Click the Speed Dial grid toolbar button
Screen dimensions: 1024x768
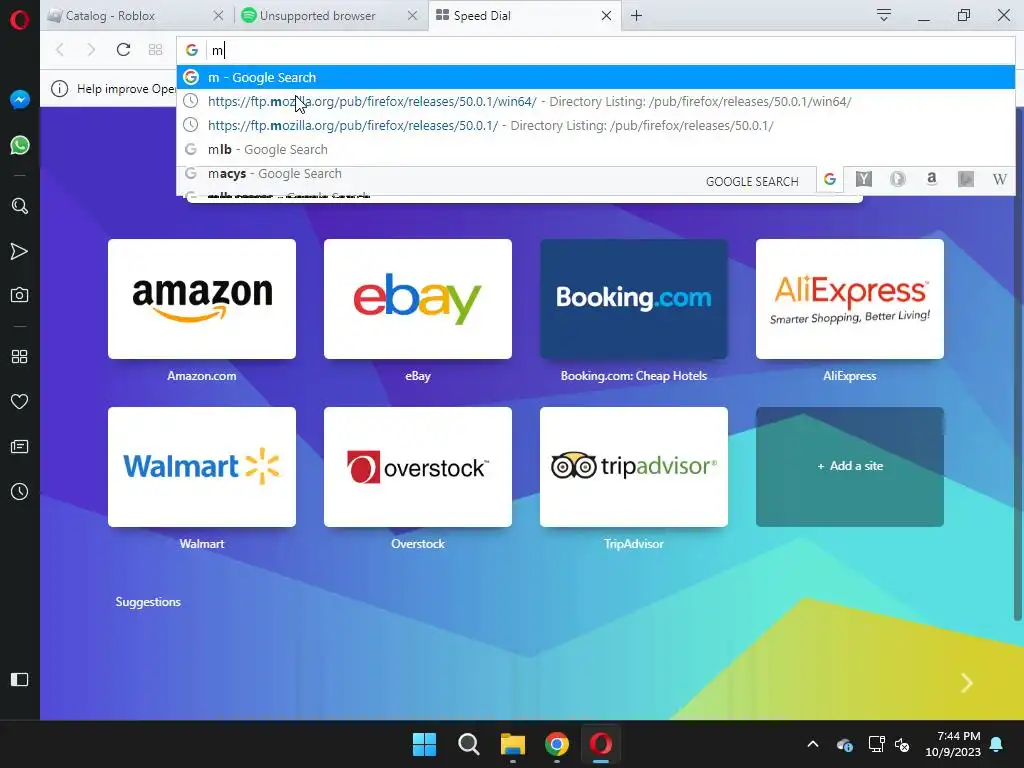[155, 50]
